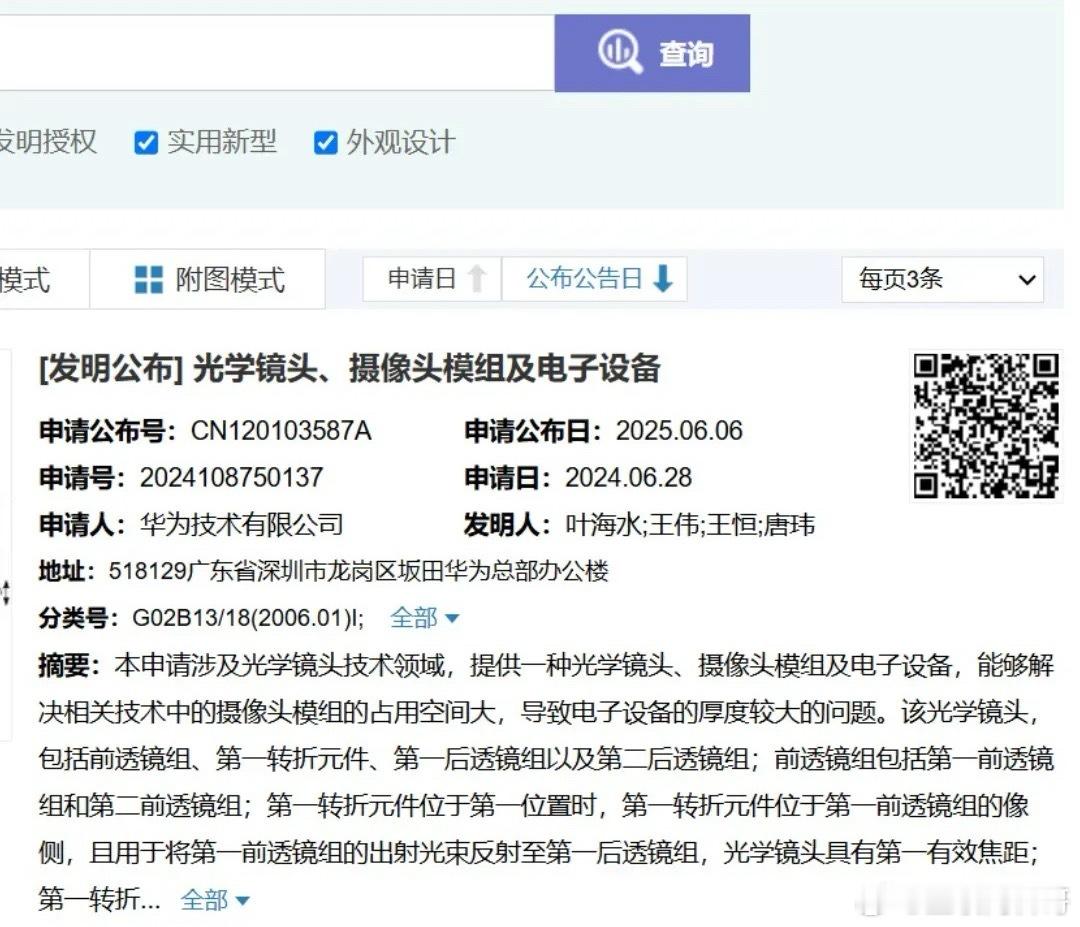Select publication number CN120103587A
Viewport: 1080px width, 927px height.
[281, 431]
